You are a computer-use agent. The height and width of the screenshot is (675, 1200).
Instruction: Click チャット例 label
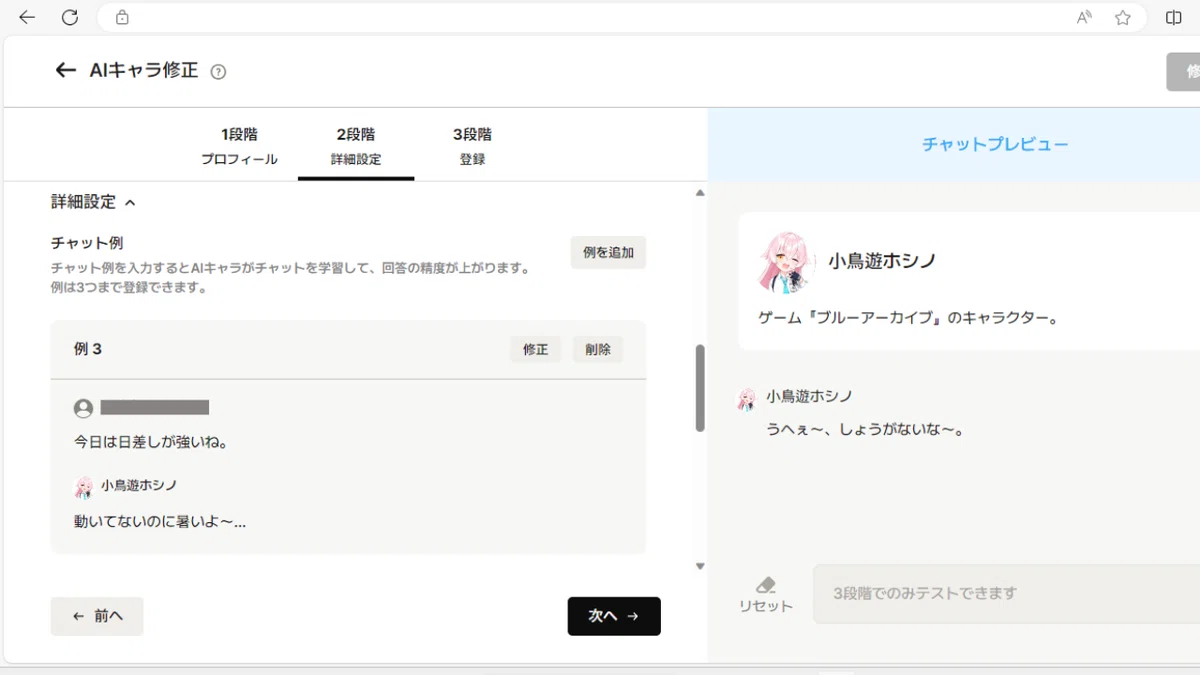coord(87,243)
